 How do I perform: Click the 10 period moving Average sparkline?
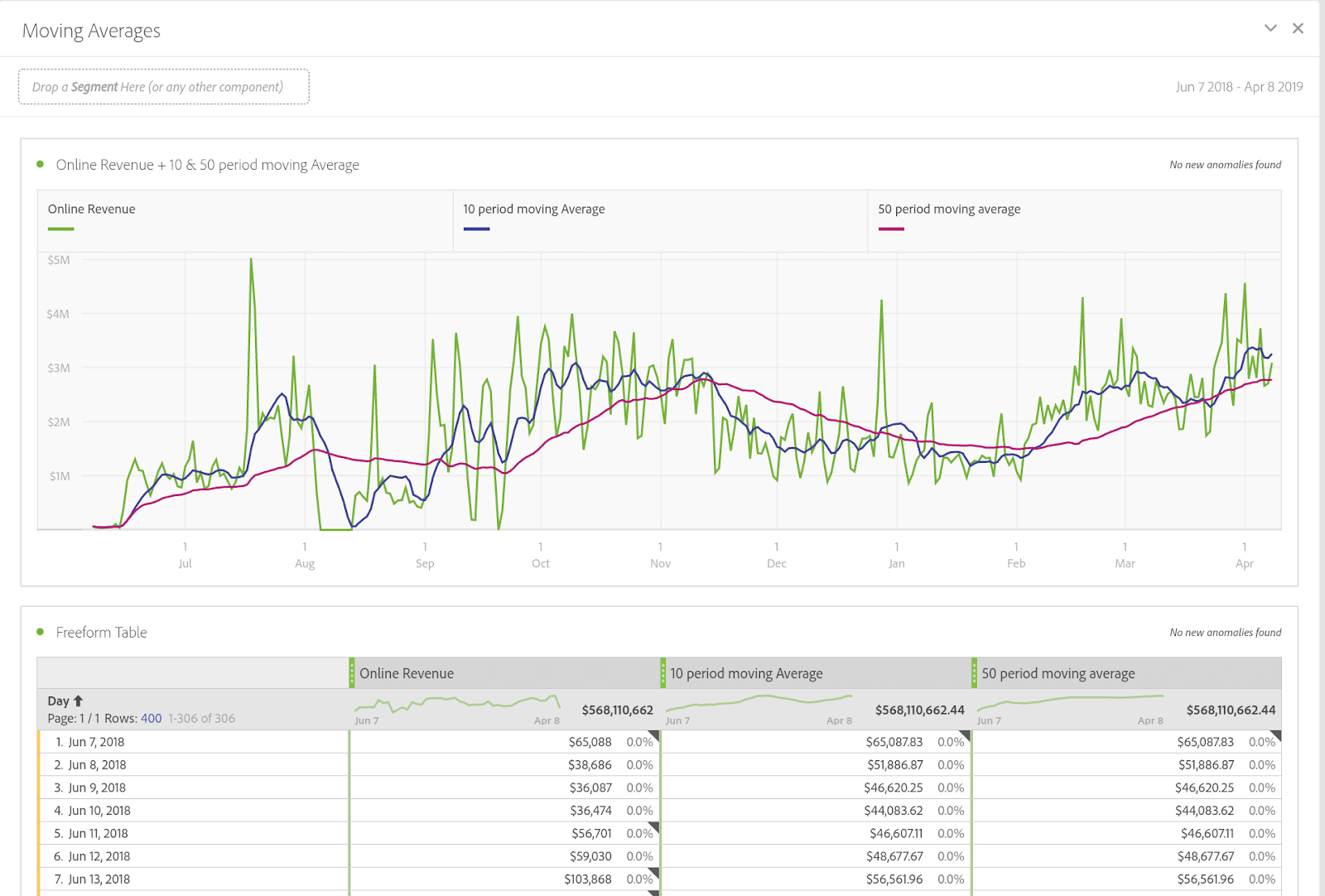[x=759, y=704]
